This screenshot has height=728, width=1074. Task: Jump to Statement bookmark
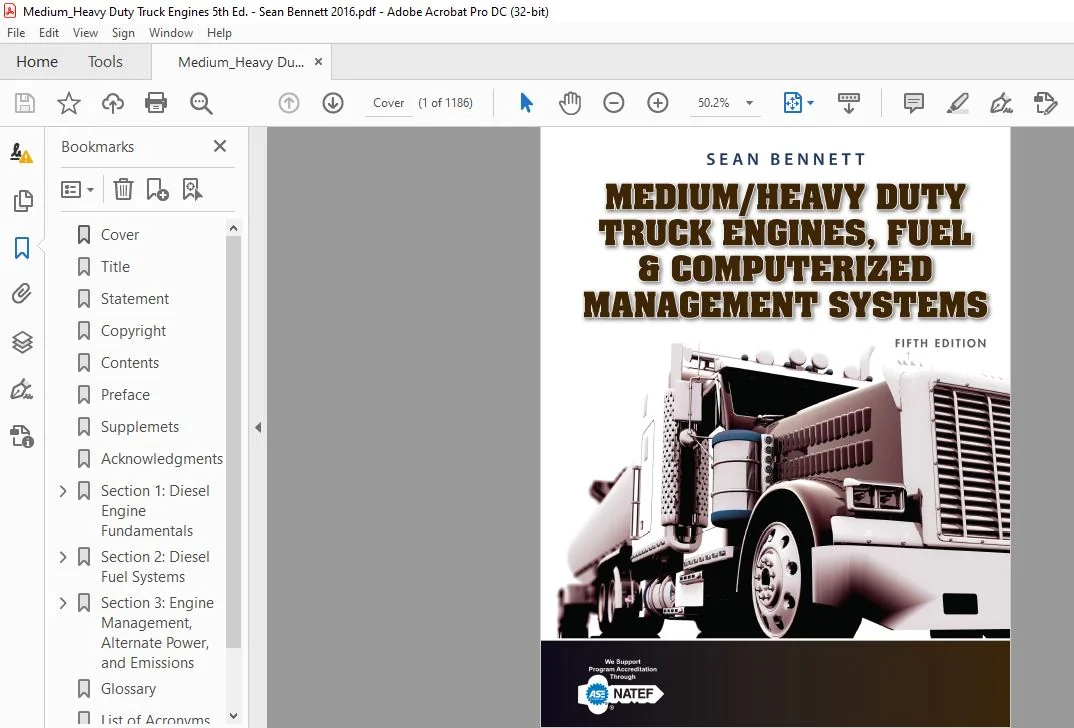pos(134,299)
